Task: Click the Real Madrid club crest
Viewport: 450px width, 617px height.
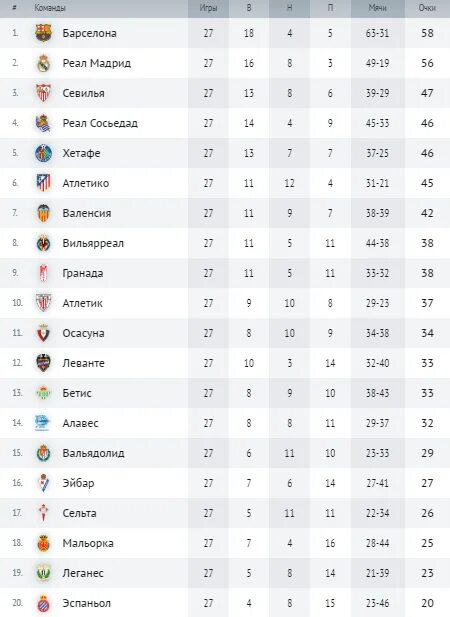Action: click(x=43, y=63)
